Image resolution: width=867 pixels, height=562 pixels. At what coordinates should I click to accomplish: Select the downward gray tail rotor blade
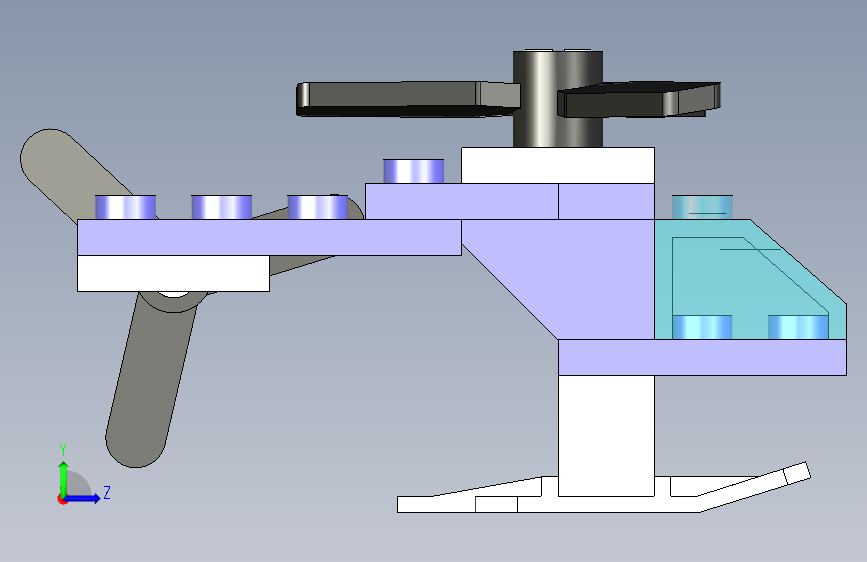(x=149, y=382)
